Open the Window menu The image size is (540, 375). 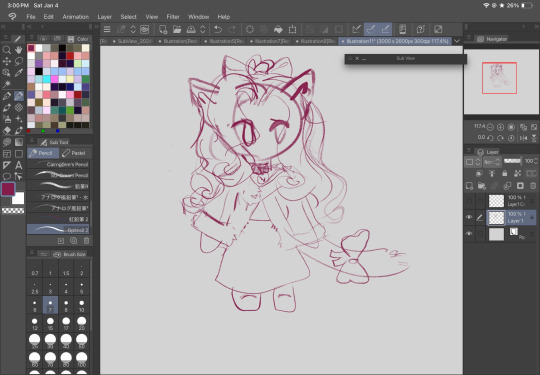pos(198,17)
